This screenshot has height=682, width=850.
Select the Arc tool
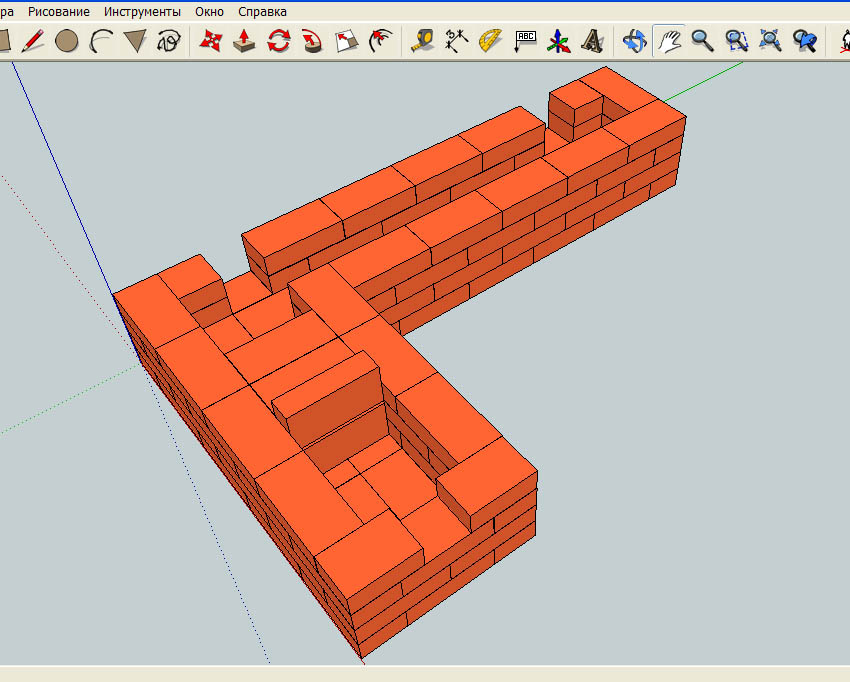coord(101,41)
